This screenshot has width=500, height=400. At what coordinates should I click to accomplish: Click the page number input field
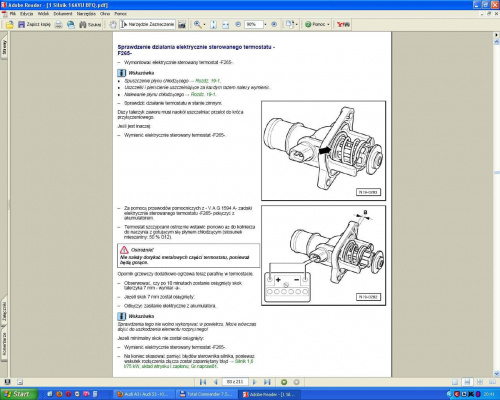235,382
